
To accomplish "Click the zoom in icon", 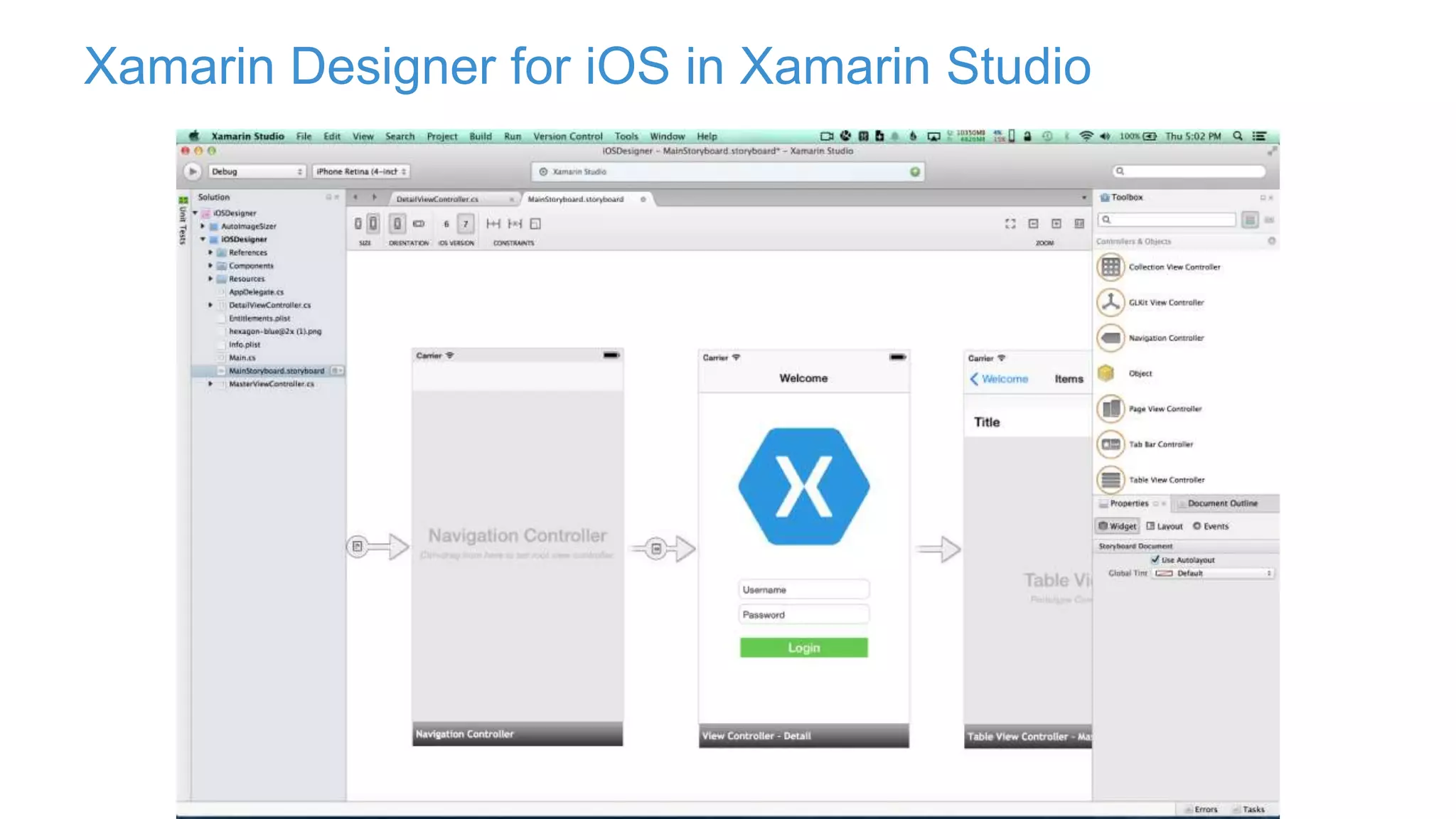I will pyautogui.click(x=1056, y=224).
